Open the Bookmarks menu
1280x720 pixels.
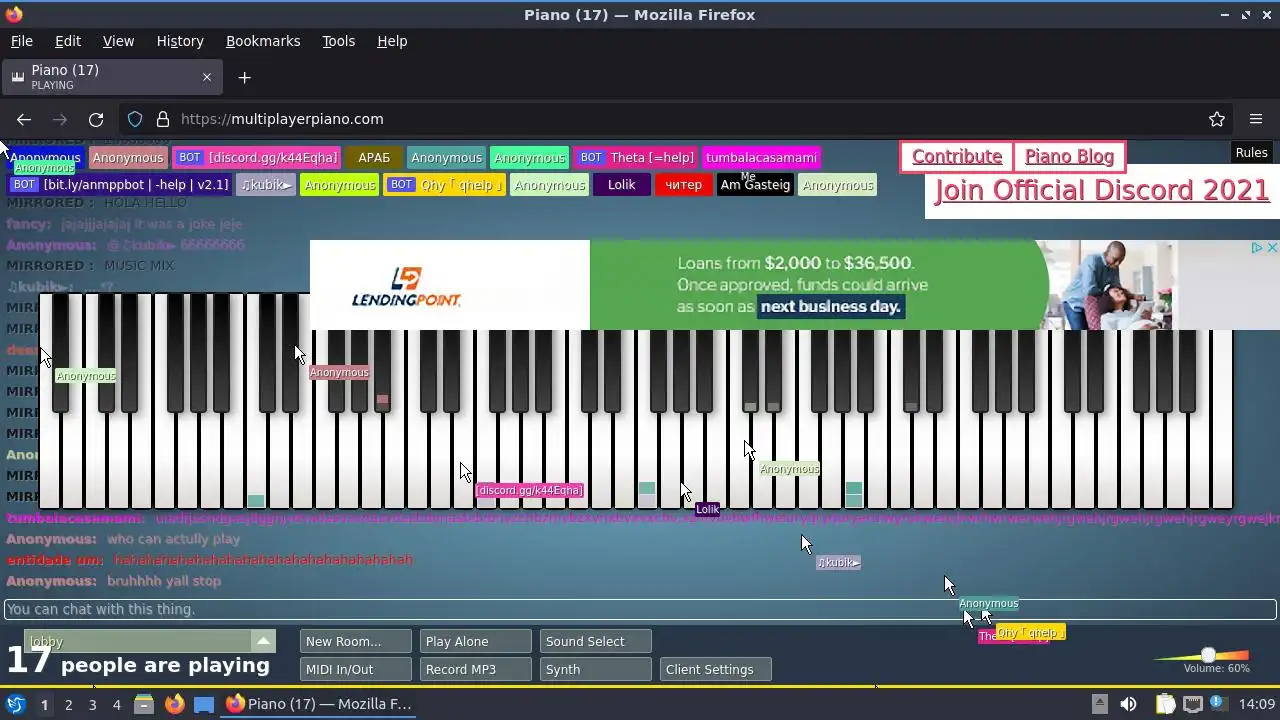263,41
